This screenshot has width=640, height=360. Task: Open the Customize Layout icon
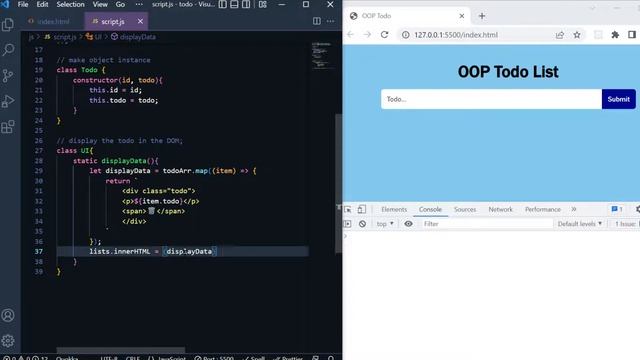pos(263,4)
